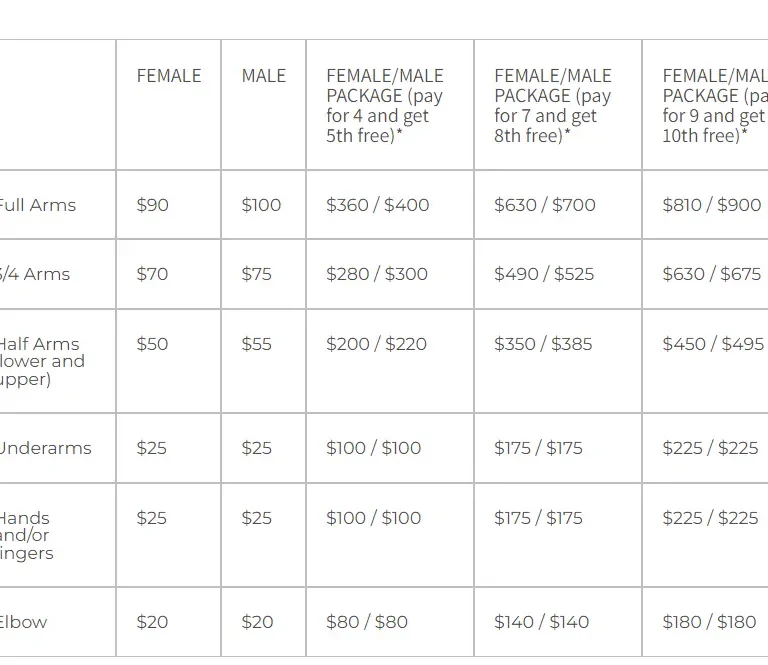Select the $80 / $80 Elbow package
Screen dimensions: 768x665
coord(367,622)
